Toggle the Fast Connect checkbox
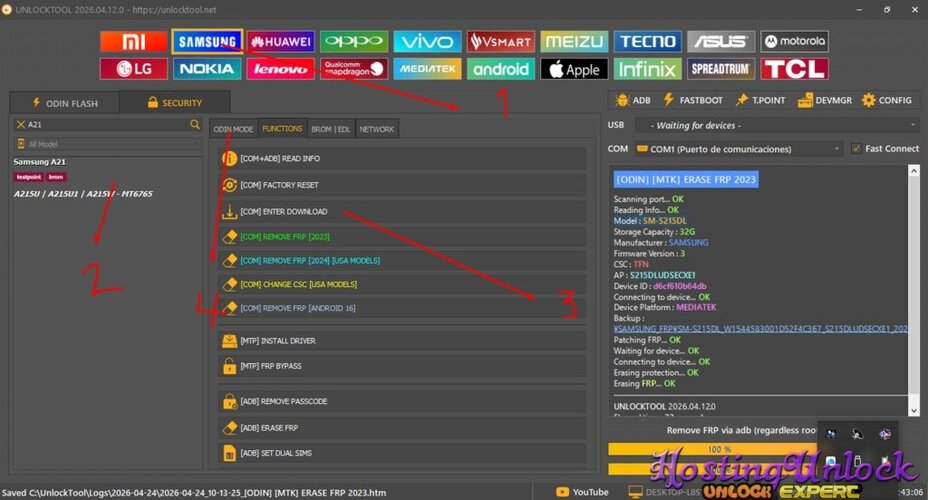The width and height of the screenshot is (928, 500). 856,149
